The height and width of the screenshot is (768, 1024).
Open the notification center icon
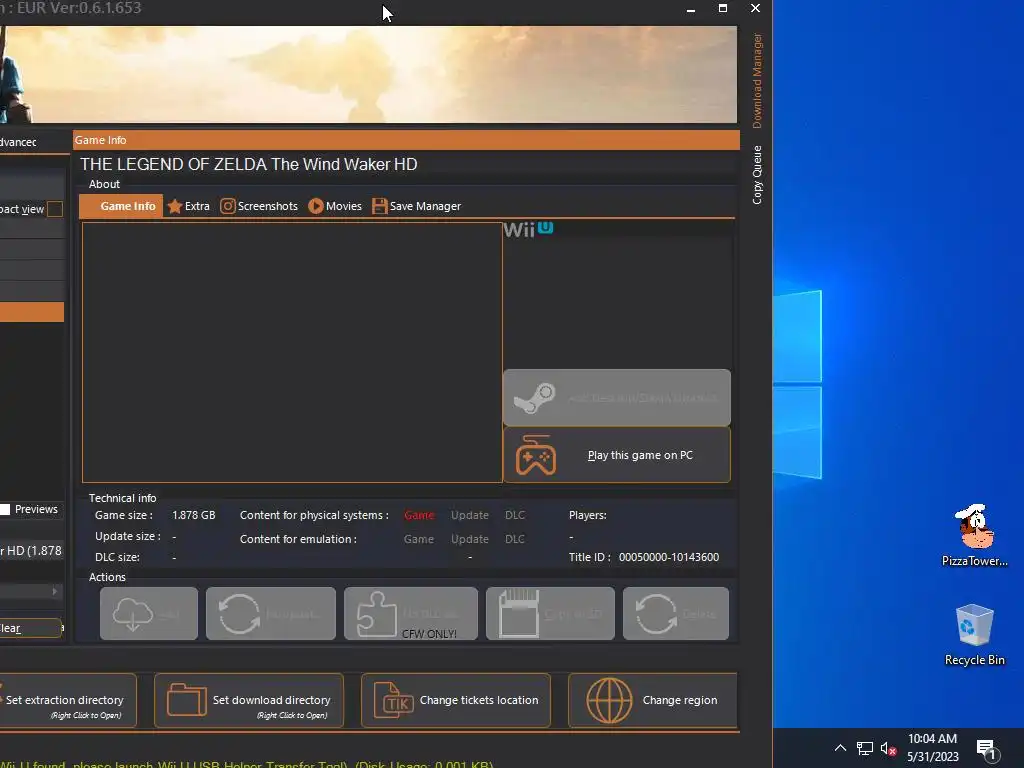click(986, 749)
